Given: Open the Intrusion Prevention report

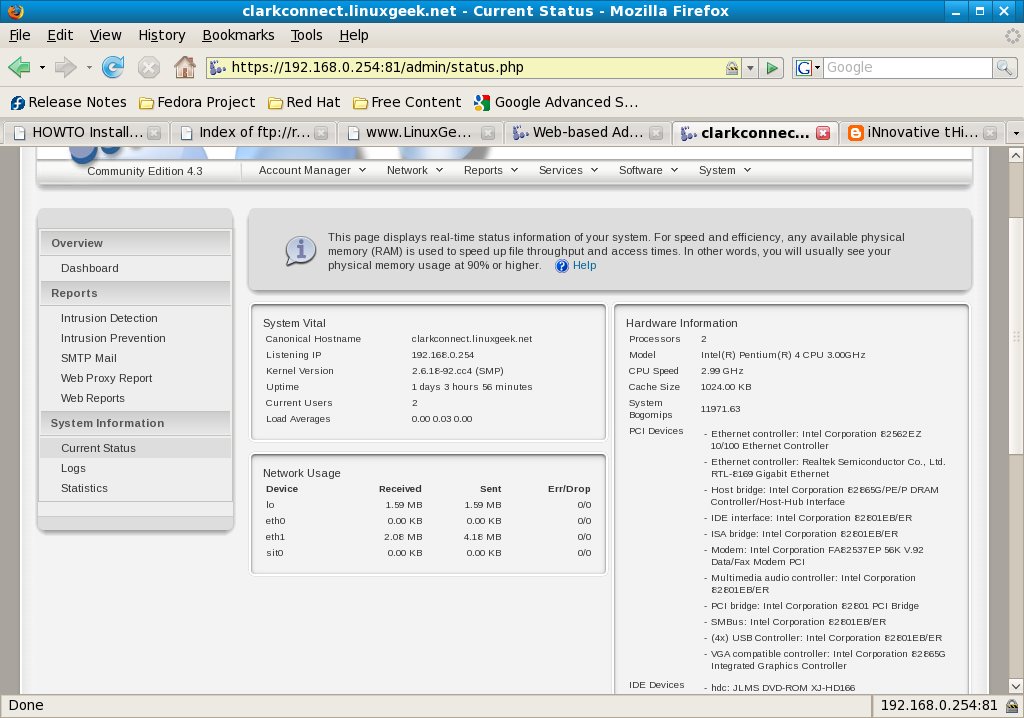Looking at the screenshot, I should coord(113,338).
